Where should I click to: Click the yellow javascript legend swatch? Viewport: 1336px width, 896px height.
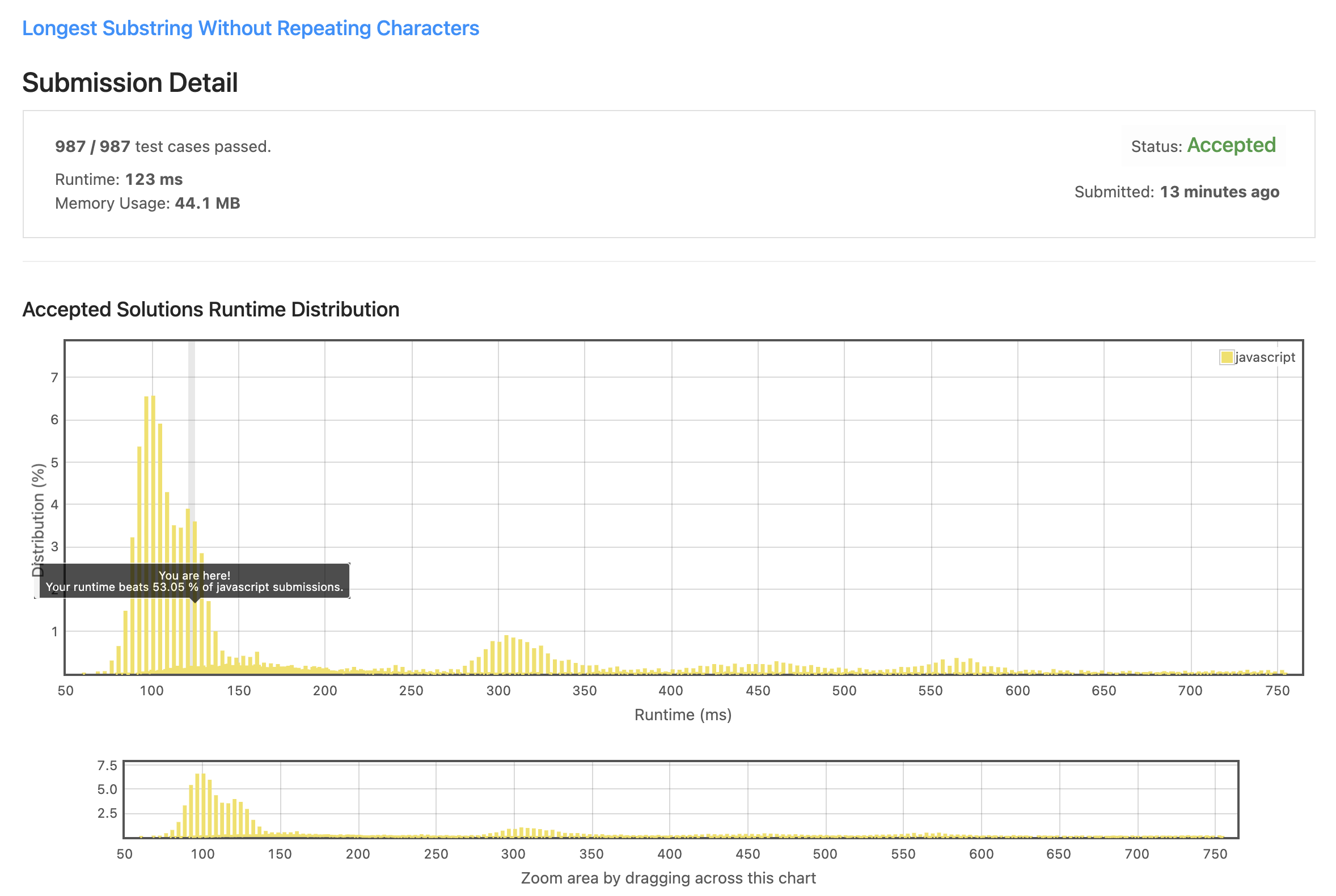pyautogui.click(x=1227, y=358)
